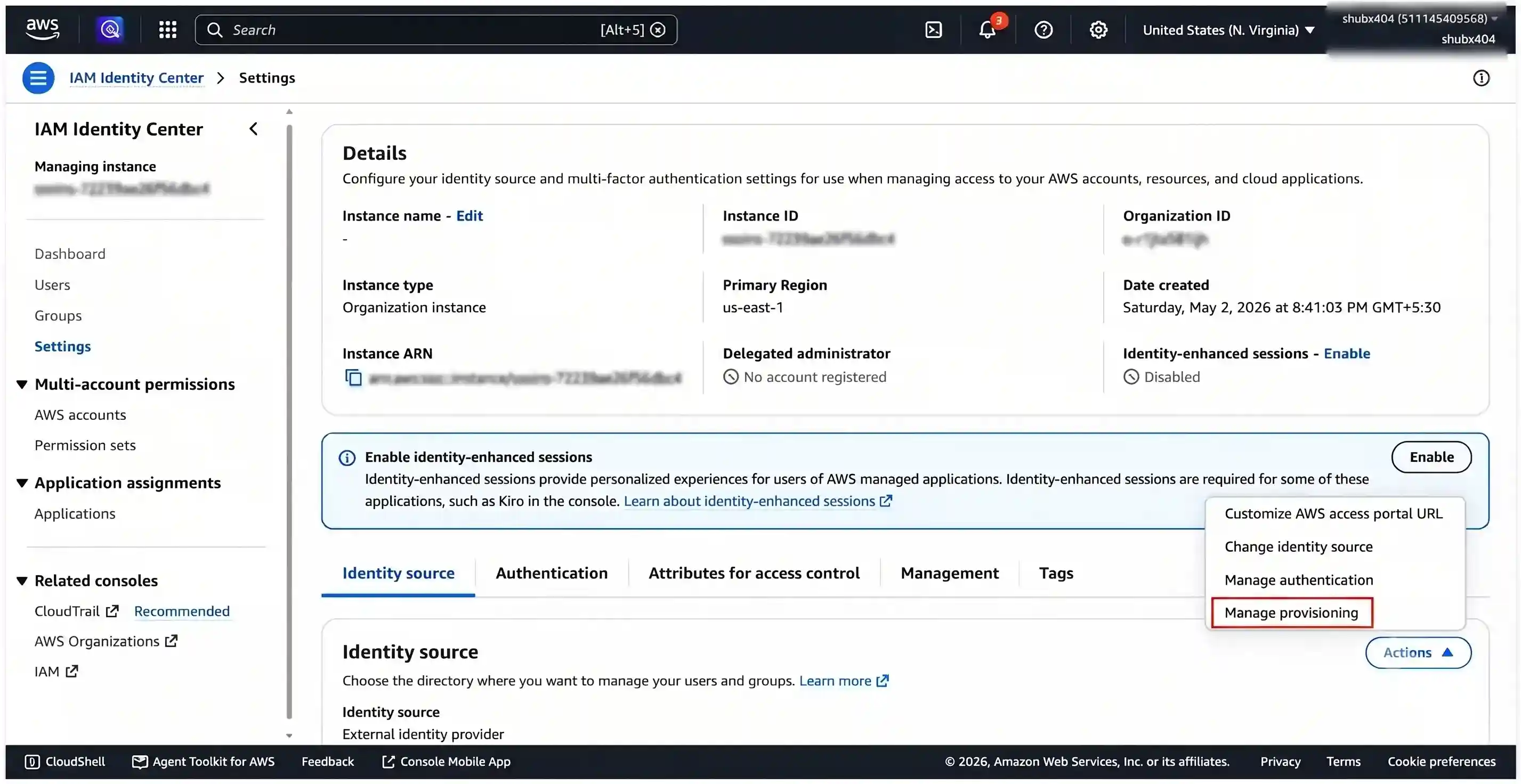Open Applications in the sidebar
1521x784 pixels.
coord(75,514)
